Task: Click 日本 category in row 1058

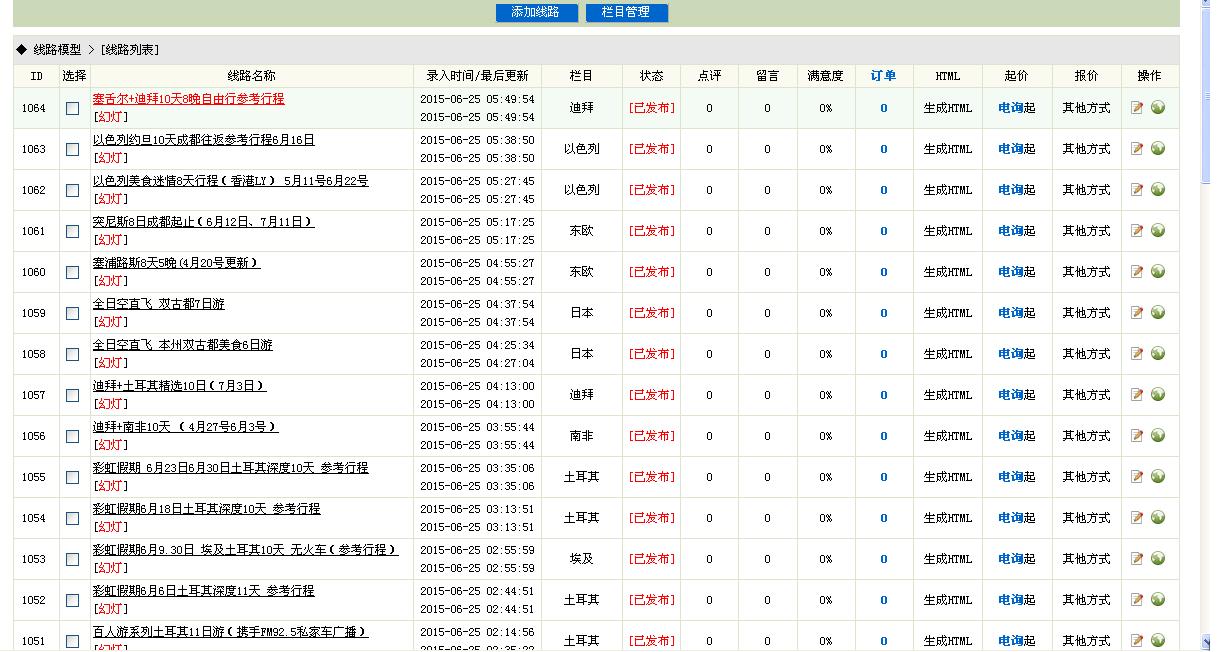Action: [582, 354]
